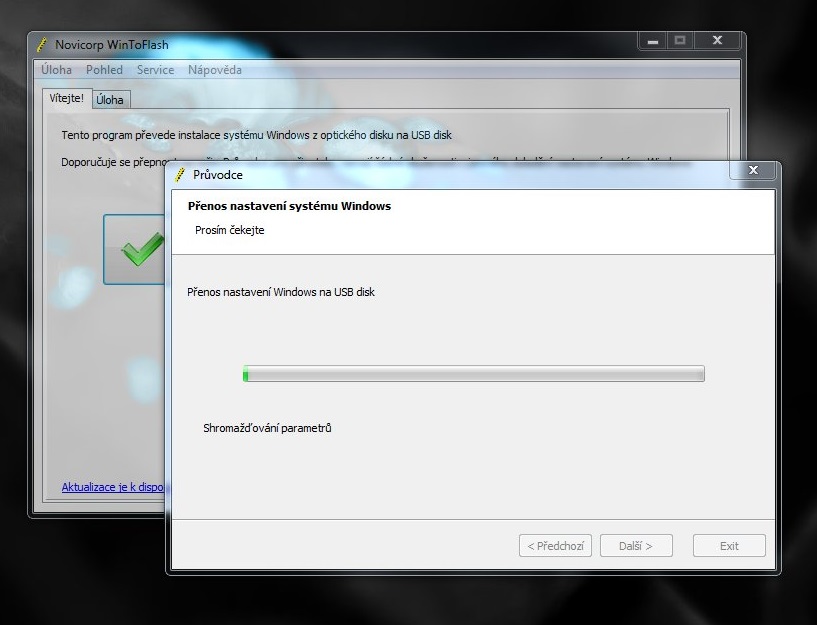Click the 'Průvodce' dialog title text
Image resolution: width=817 pixels, height=625 pixels.
click(218, 175)
